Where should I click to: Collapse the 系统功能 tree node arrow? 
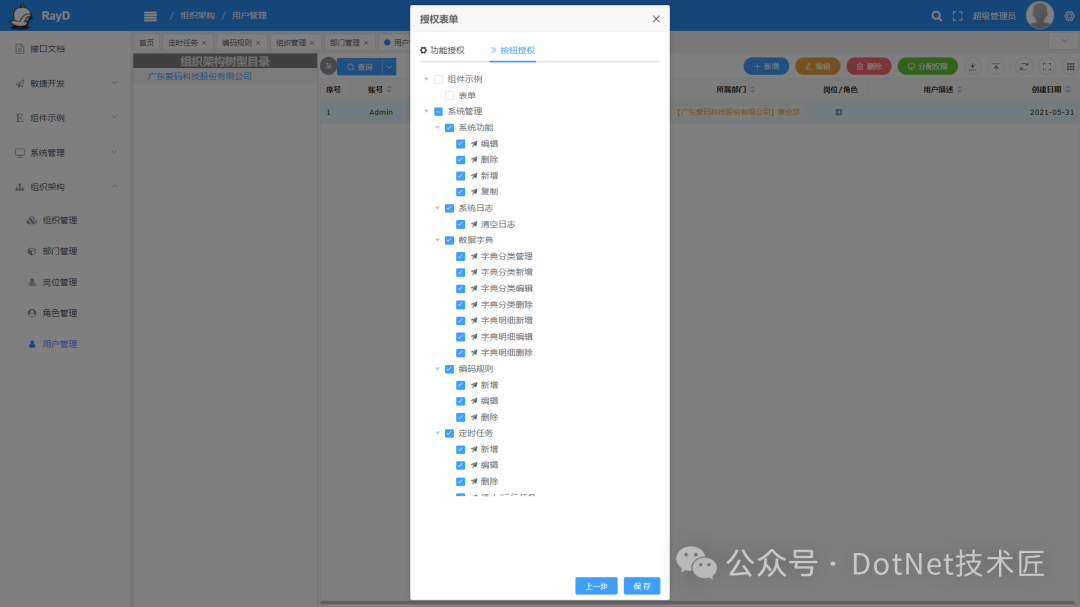click(x=437, y=127)
